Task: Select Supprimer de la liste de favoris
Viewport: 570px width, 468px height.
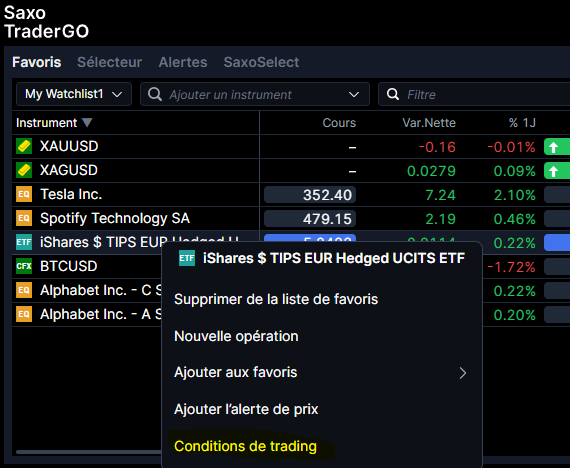Action: [276, 299]
